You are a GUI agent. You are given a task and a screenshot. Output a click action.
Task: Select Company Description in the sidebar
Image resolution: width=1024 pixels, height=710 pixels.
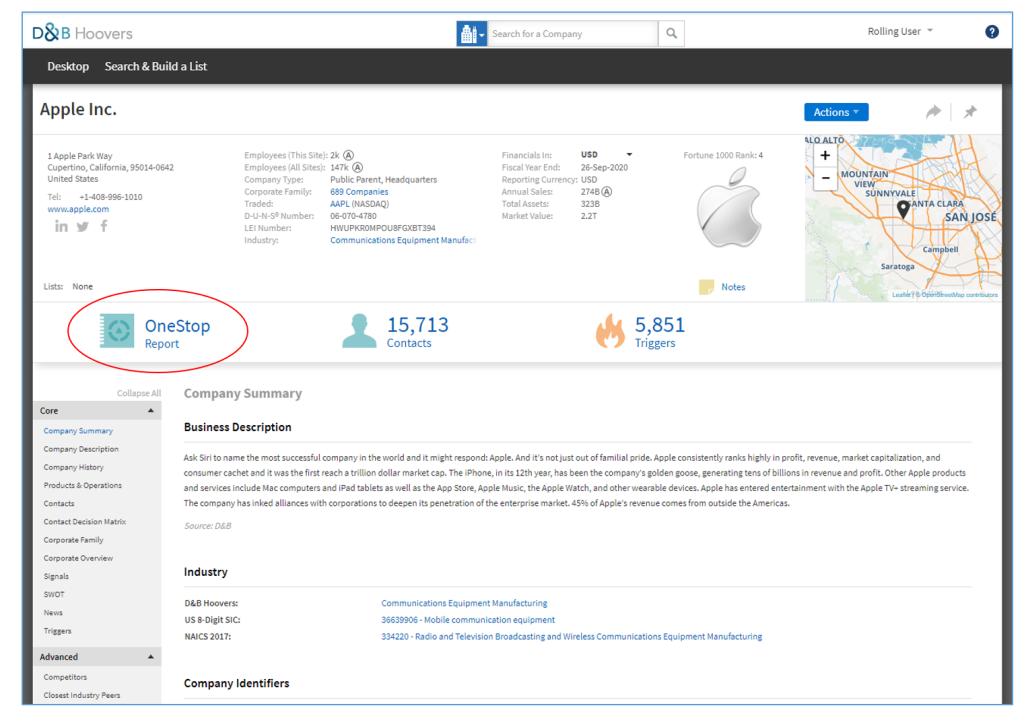[x=81, y=449]
